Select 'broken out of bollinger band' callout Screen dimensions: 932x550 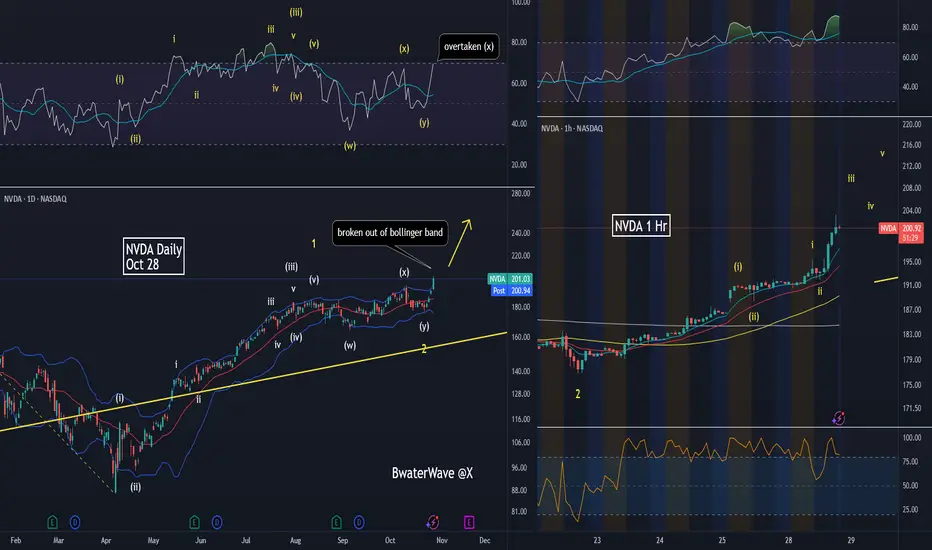tap(390, 232)
